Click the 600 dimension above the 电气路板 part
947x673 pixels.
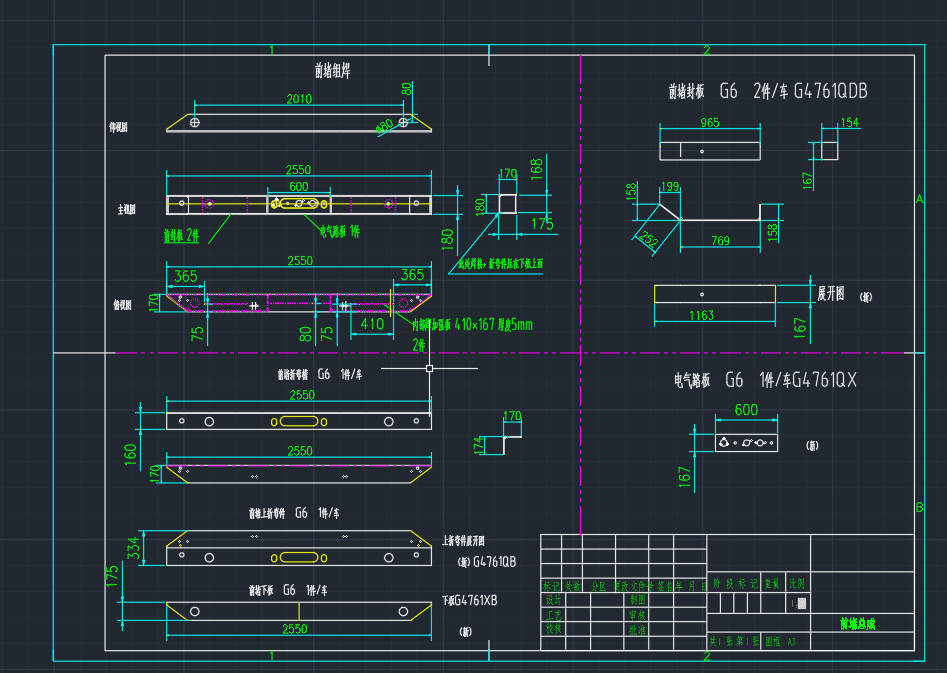pos(746,410)
